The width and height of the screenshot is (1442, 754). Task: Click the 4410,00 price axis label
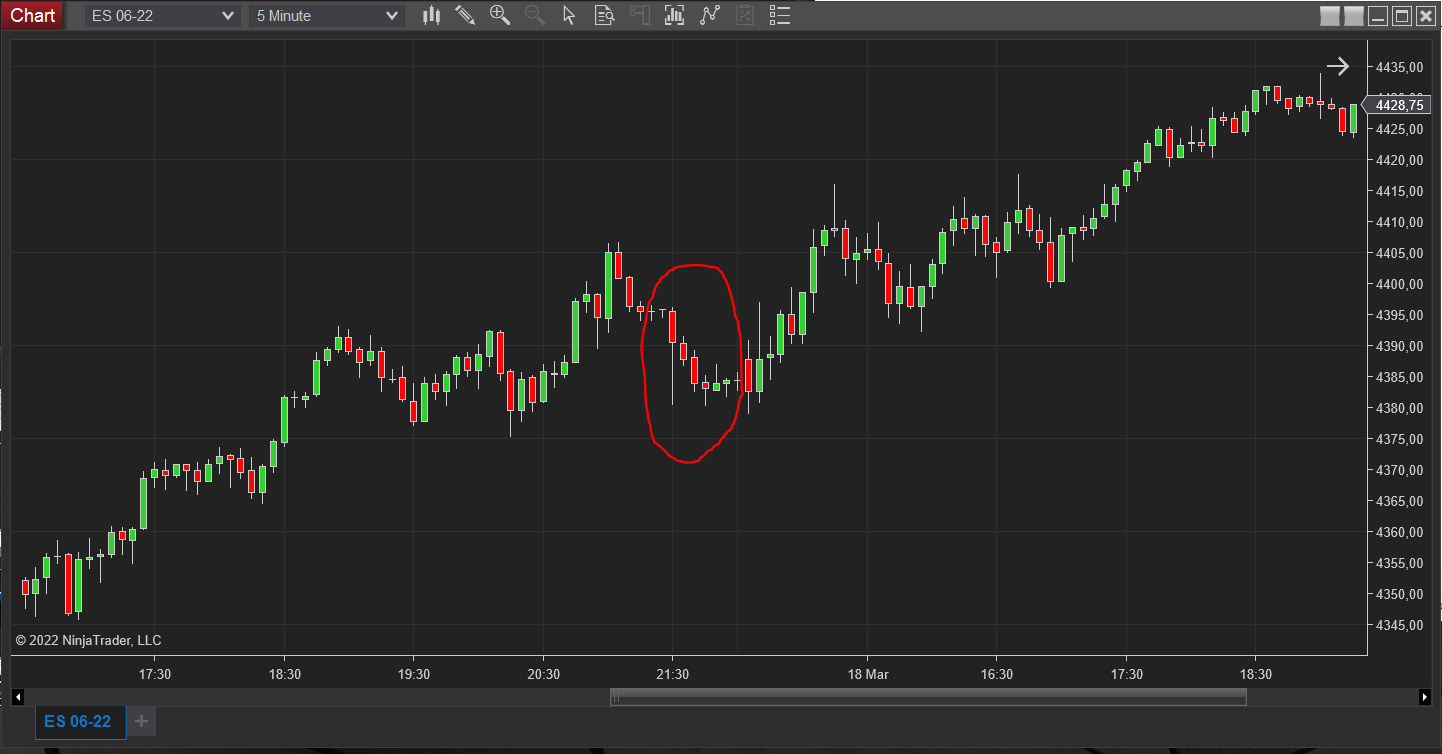[1399, 222]
